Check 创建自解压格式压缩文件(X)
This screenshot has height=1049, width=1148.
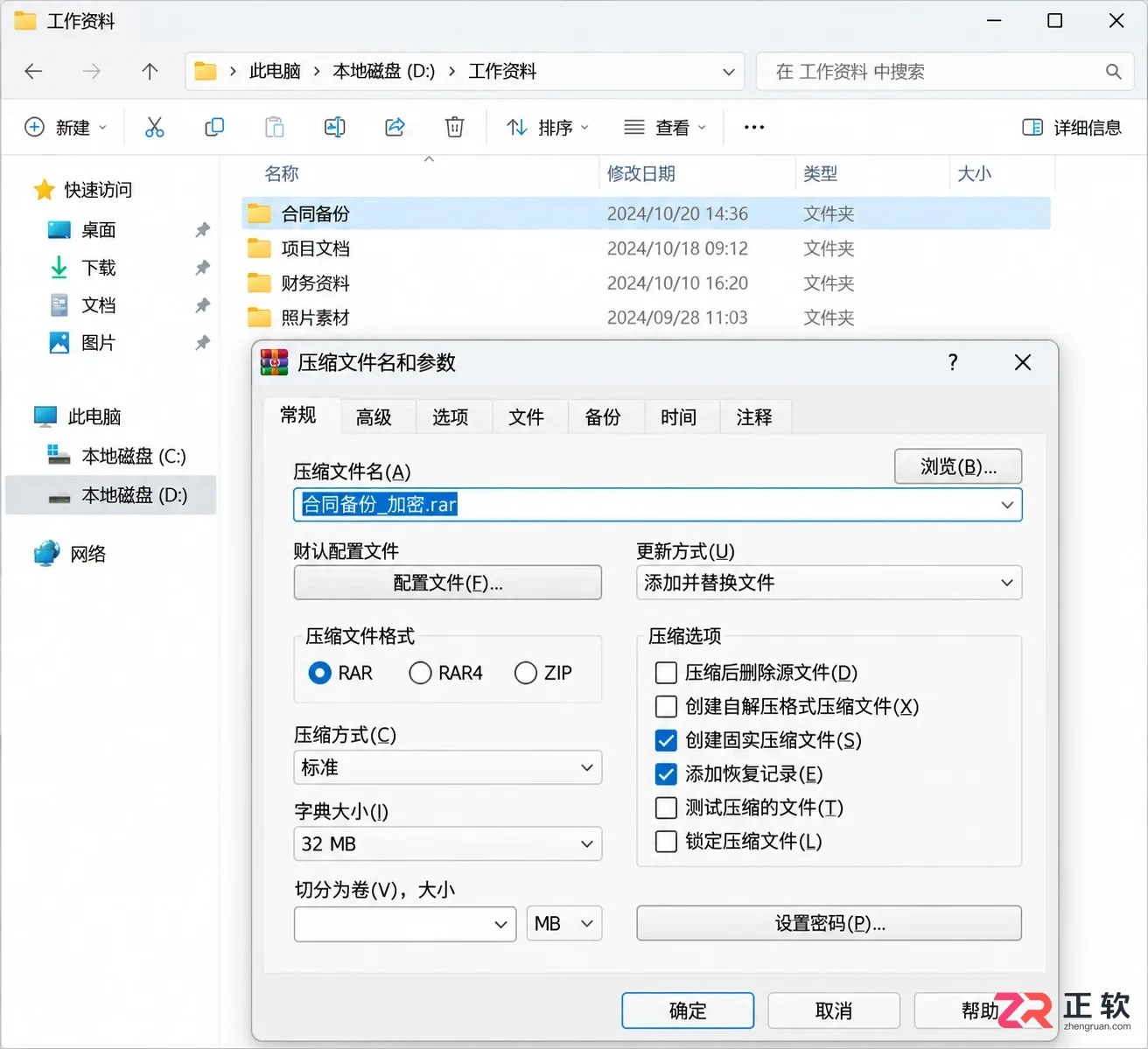pyautogui.click(x=666, y=706)
